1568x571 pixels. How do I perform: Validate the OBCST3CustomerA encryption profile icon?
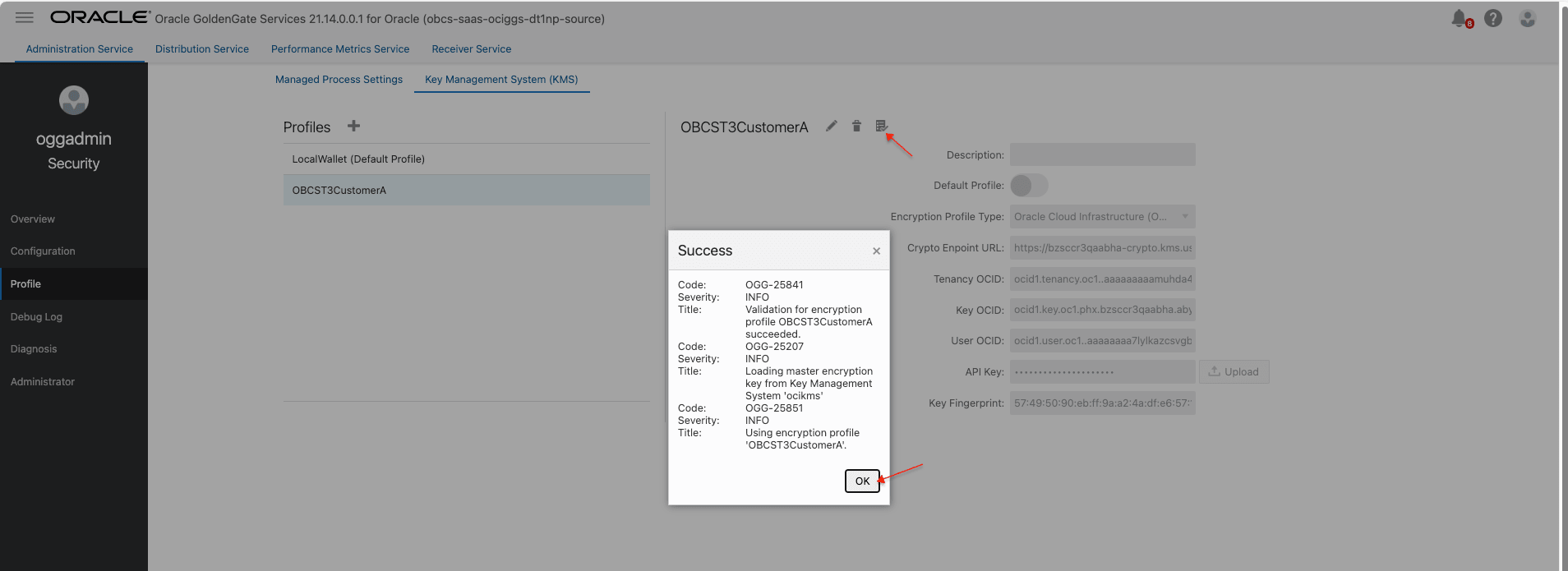click(881, 126)
